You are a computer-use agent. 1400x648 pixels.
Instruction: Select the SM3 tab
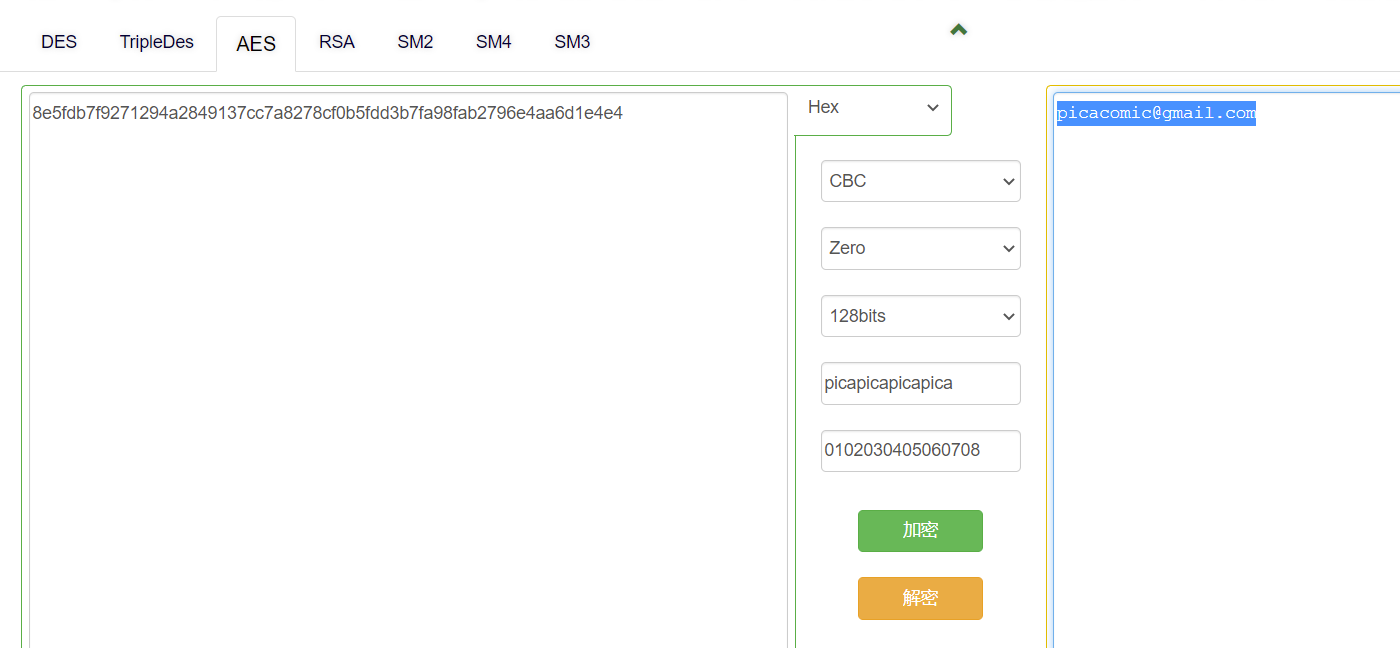pyautogui.click(x=572, y=42)
